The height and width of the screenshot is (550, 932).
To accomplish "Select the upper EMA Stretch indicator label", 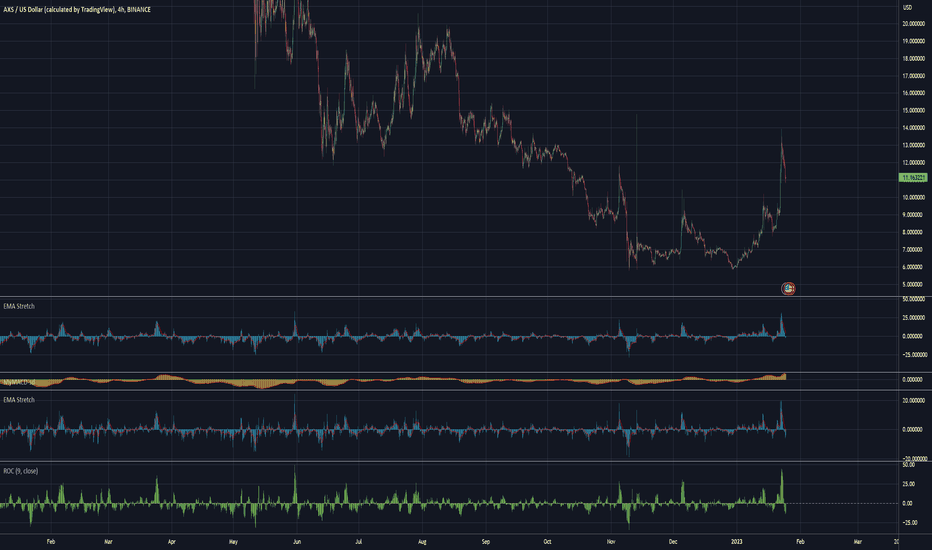I will coord(19,306).
